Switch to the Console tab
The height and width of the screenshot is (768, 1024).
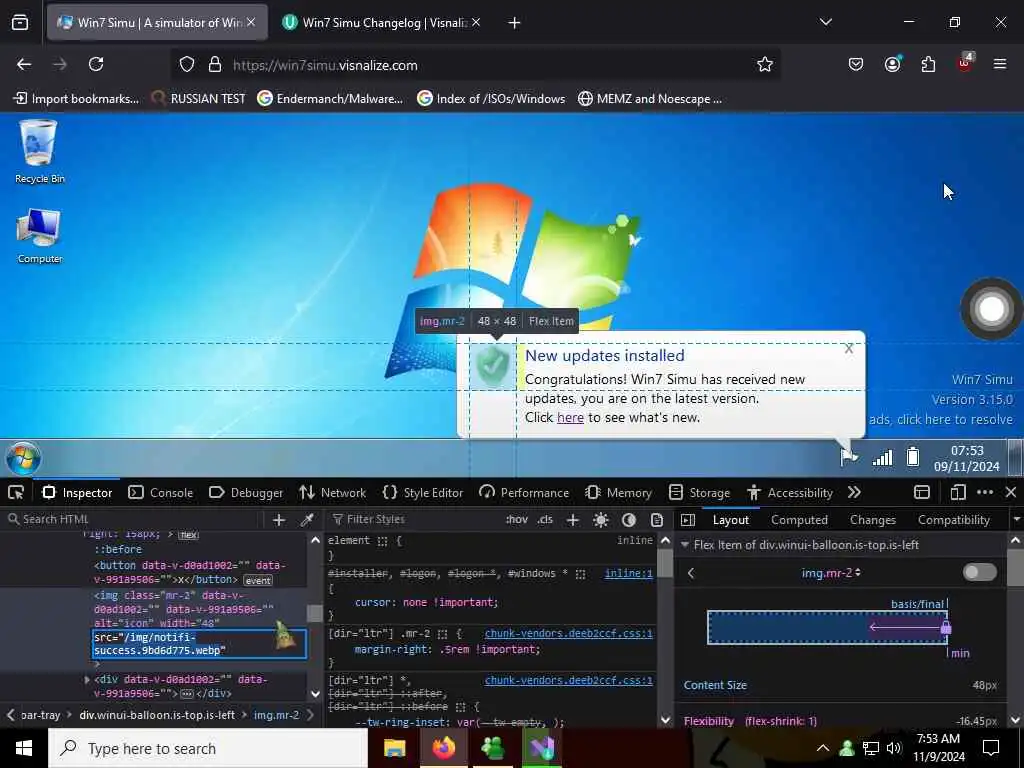coord(161,492)
